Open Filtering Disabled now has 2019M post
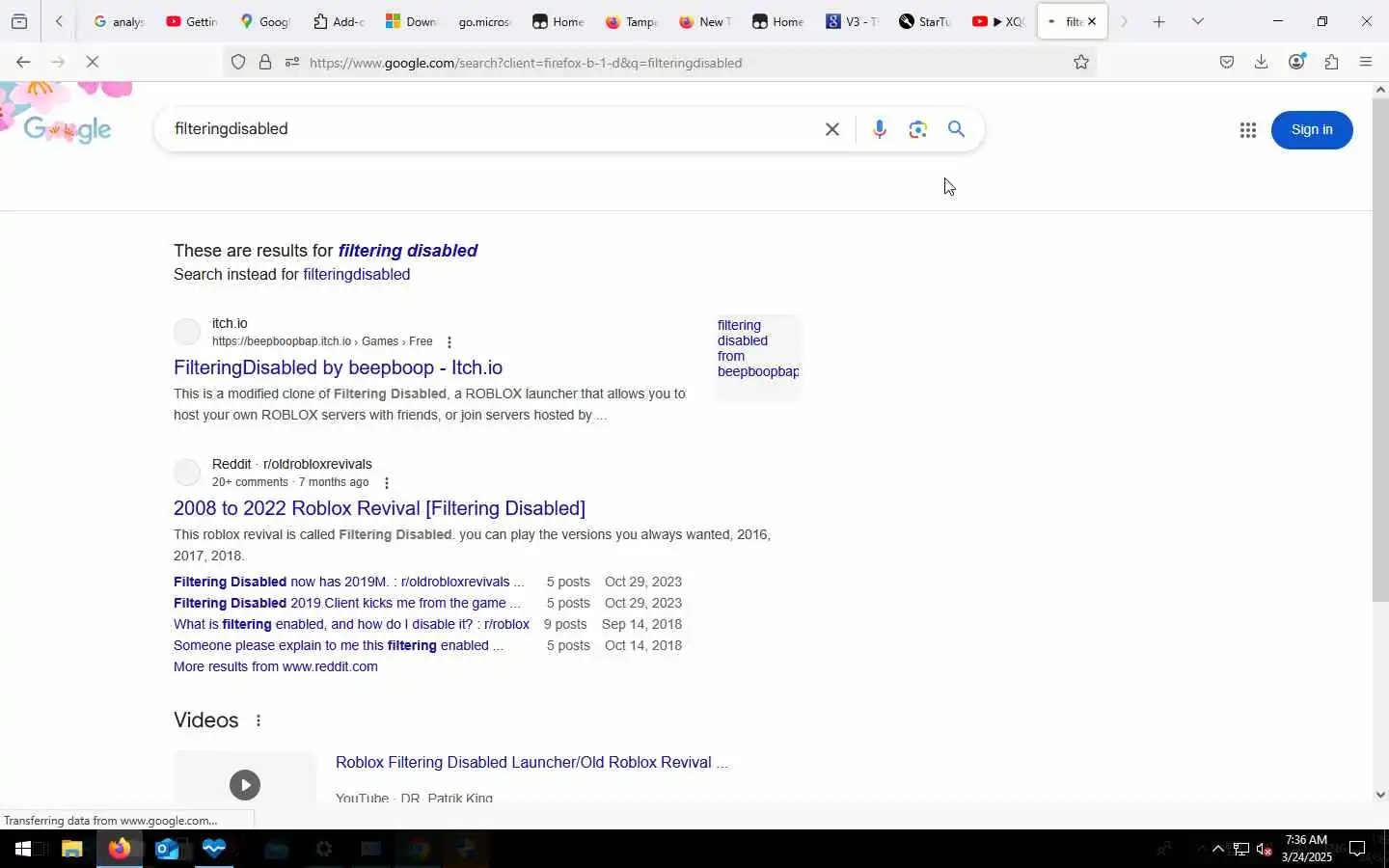 pos(348,582)
